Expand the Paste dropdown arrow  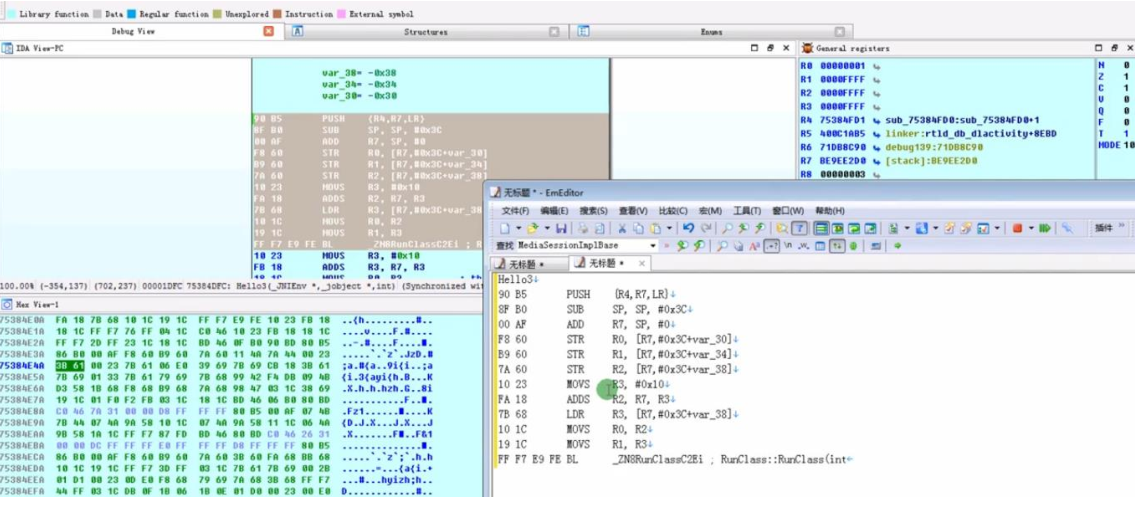pos(670,228)
